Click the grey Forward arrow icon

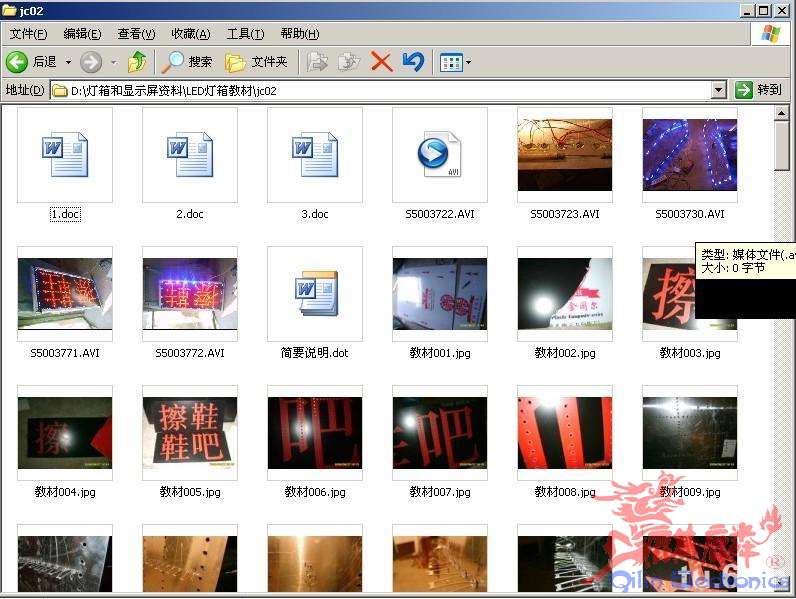(91, 62)
